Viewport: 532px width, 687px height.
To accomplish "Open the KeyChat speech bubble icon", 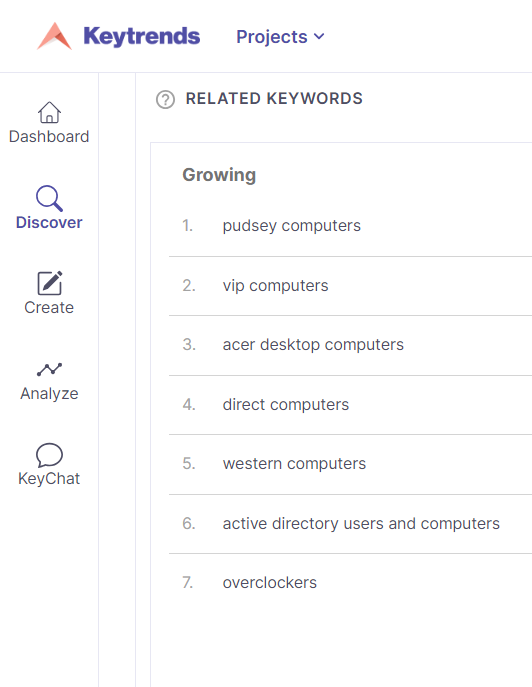I will (x=49, y=455).
